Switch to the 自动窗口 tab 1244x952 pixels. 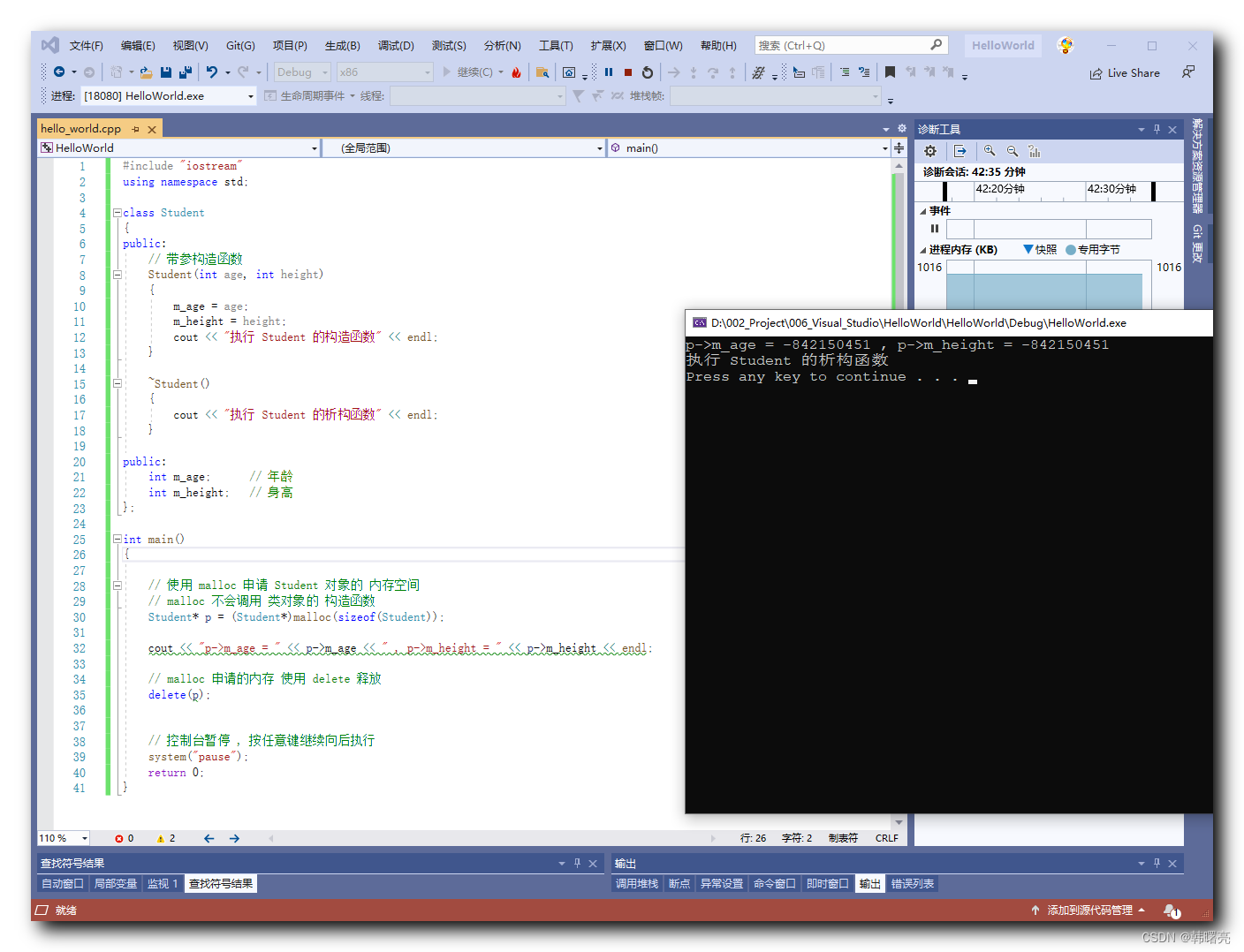pyautogui.click(x=63, y=883)
